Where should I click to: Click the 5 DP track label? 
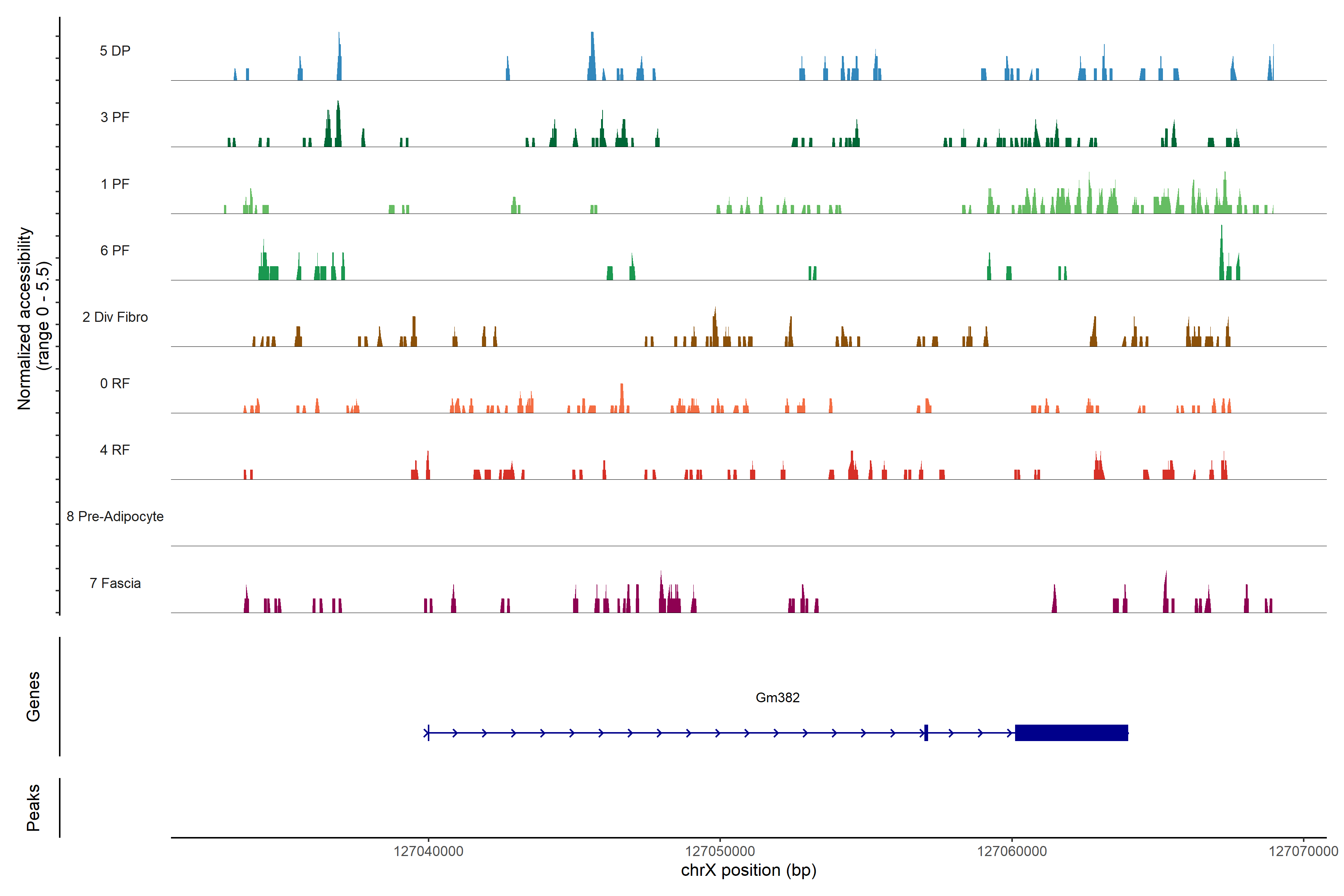115,51
